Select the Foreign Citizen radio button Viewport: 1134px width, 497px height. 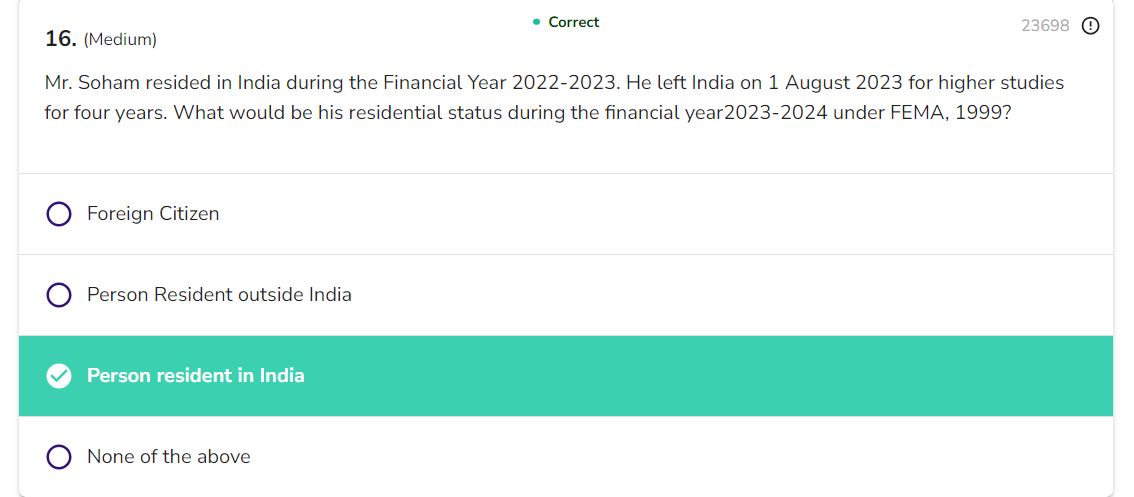59,214
